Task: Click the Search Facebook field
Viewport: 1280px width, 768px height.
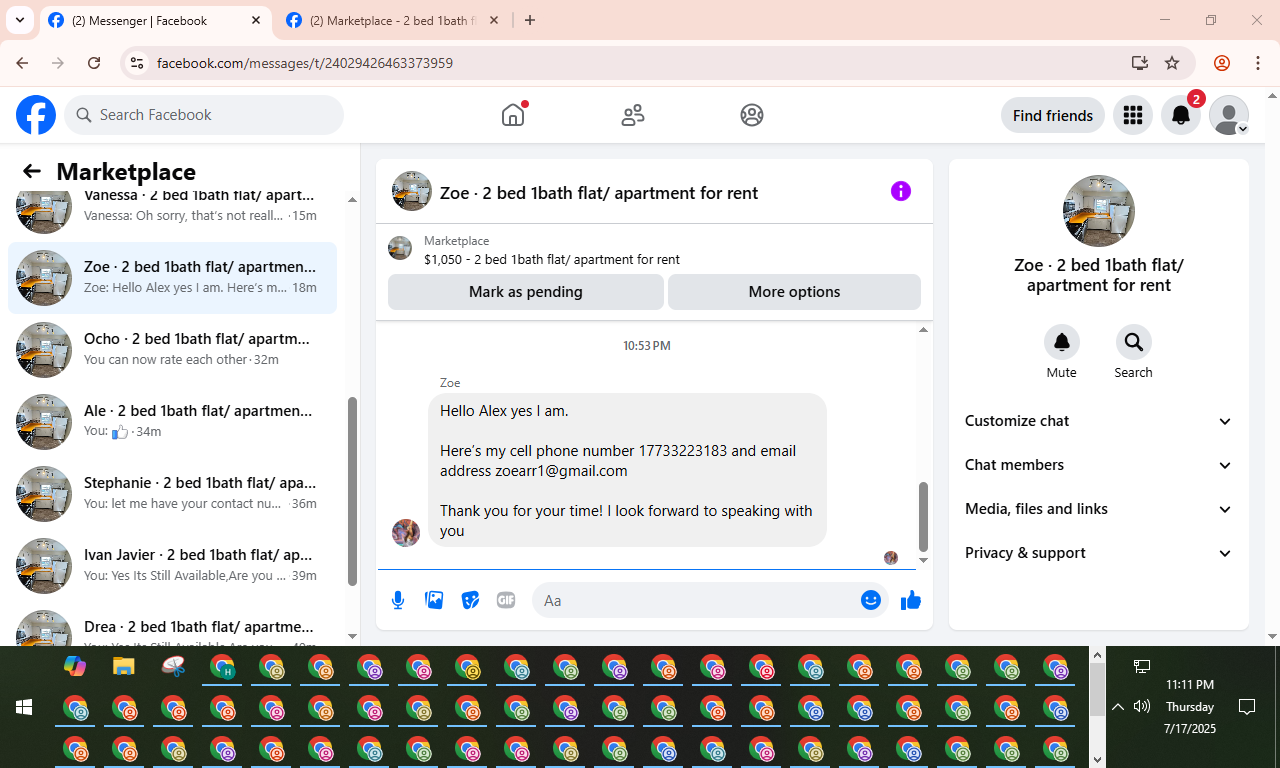Action: [204, 115]
